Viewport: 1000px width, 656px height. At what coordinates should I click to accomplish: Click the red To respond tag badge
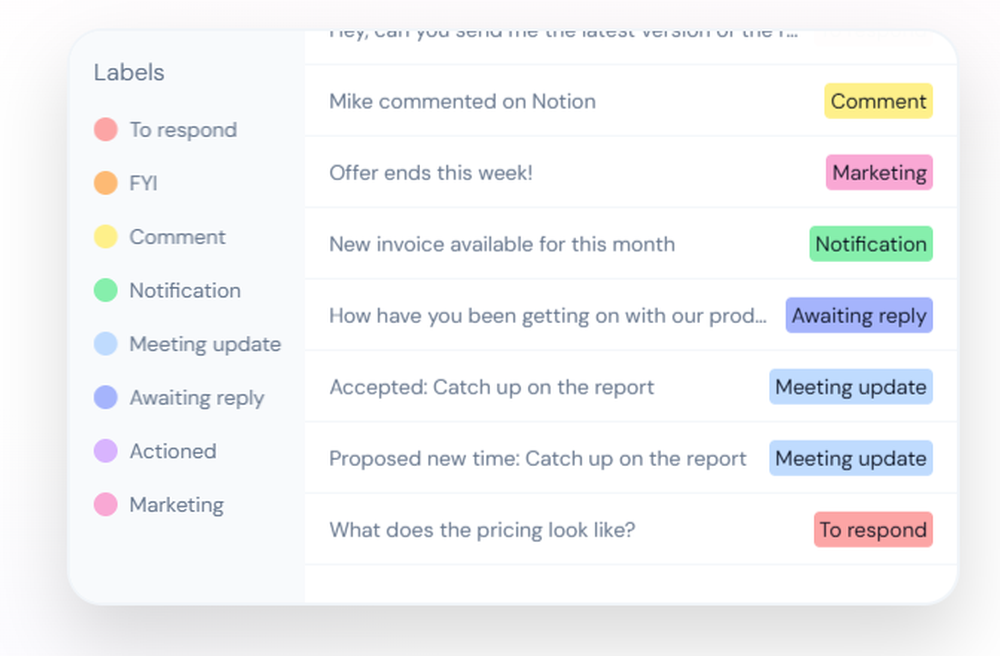pos(873,530)
